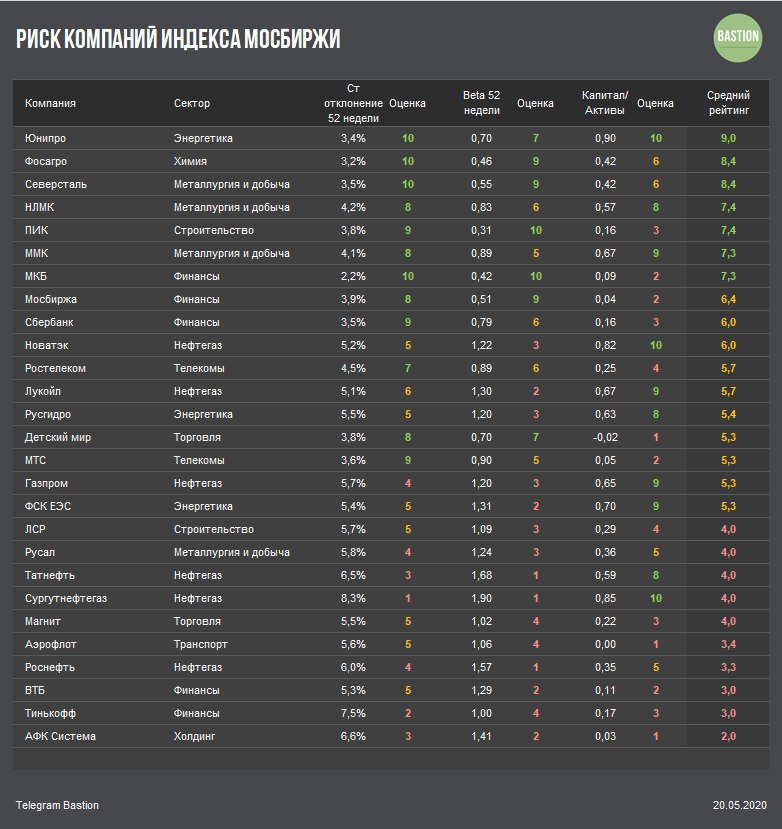Click the 'Магнит' company name
The height and width of the screenshot is (829, 782).
43,621
